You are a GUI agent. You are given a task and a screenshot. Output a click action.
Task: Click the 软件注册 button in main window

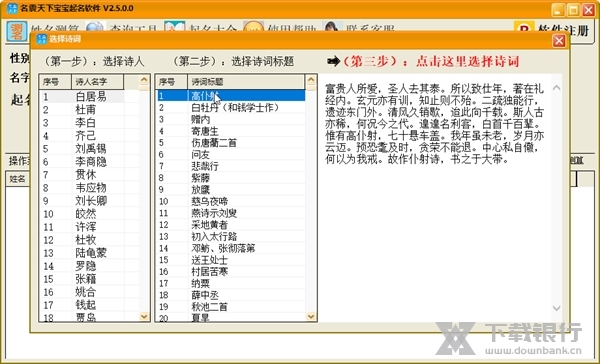(552, 30)
